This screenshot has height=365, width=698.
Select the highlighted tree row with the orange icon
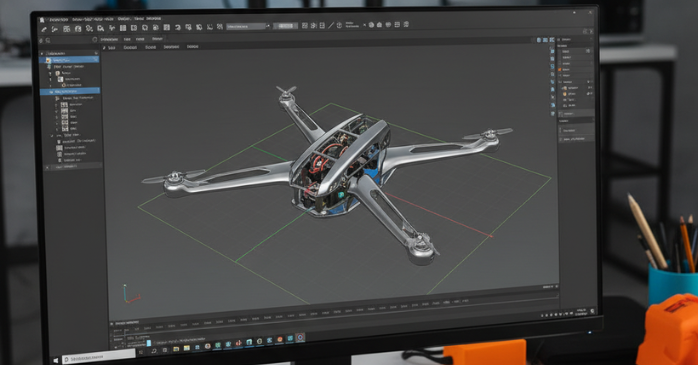point(70,60)
